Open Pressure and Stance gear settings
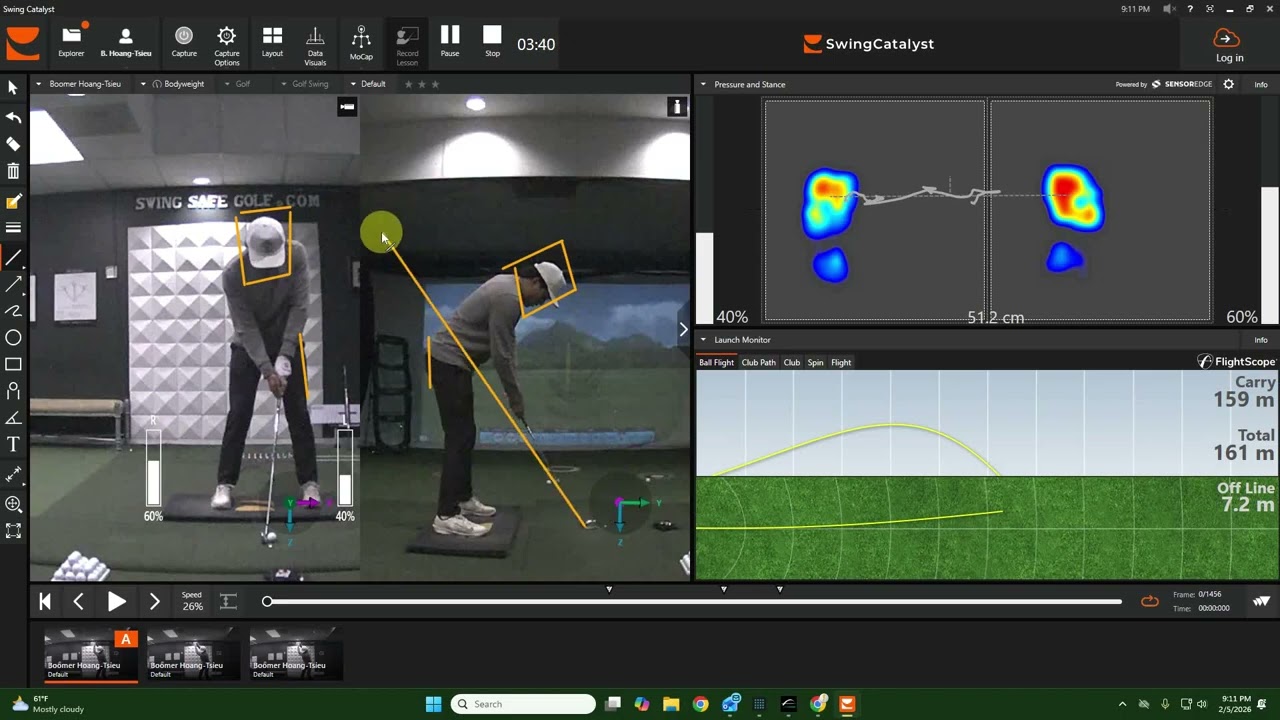The image size is (1280, 720). [x=1229, y=84]
